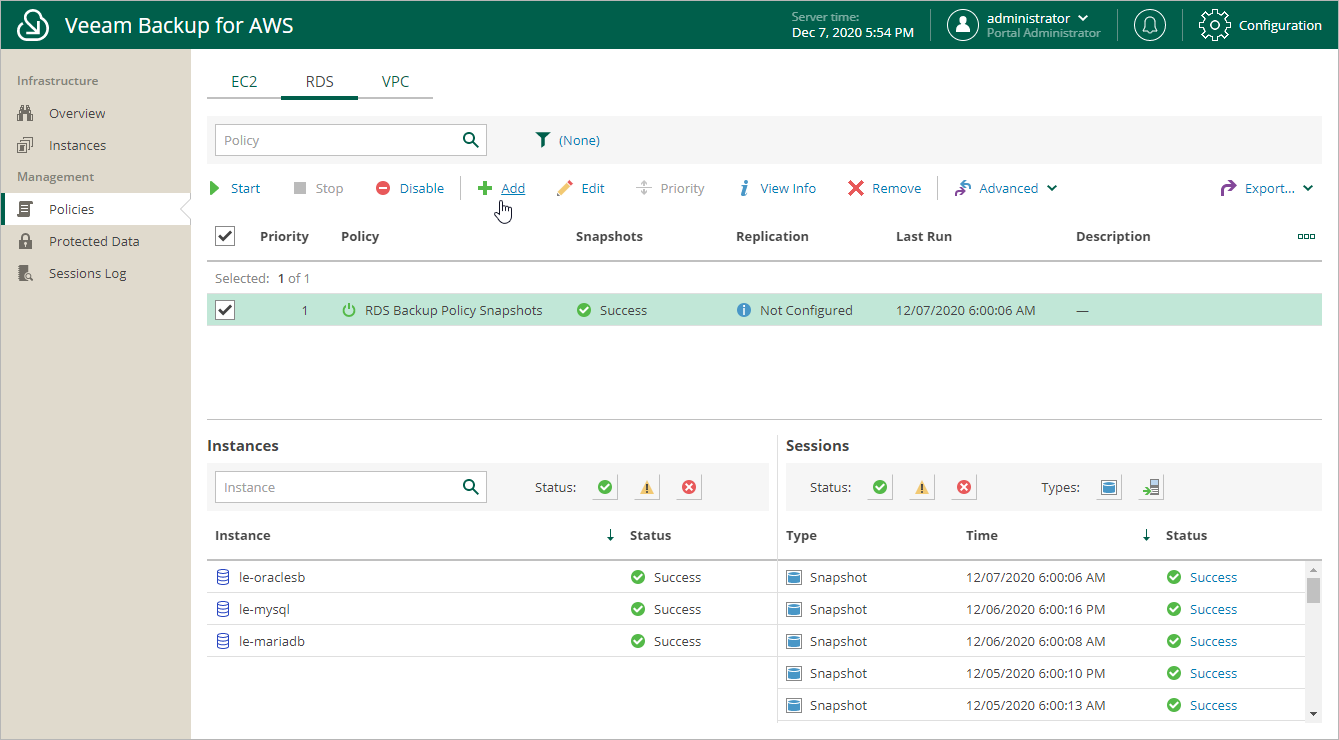
Task: Switch to the EC2 tab
Action: (244, 82)
